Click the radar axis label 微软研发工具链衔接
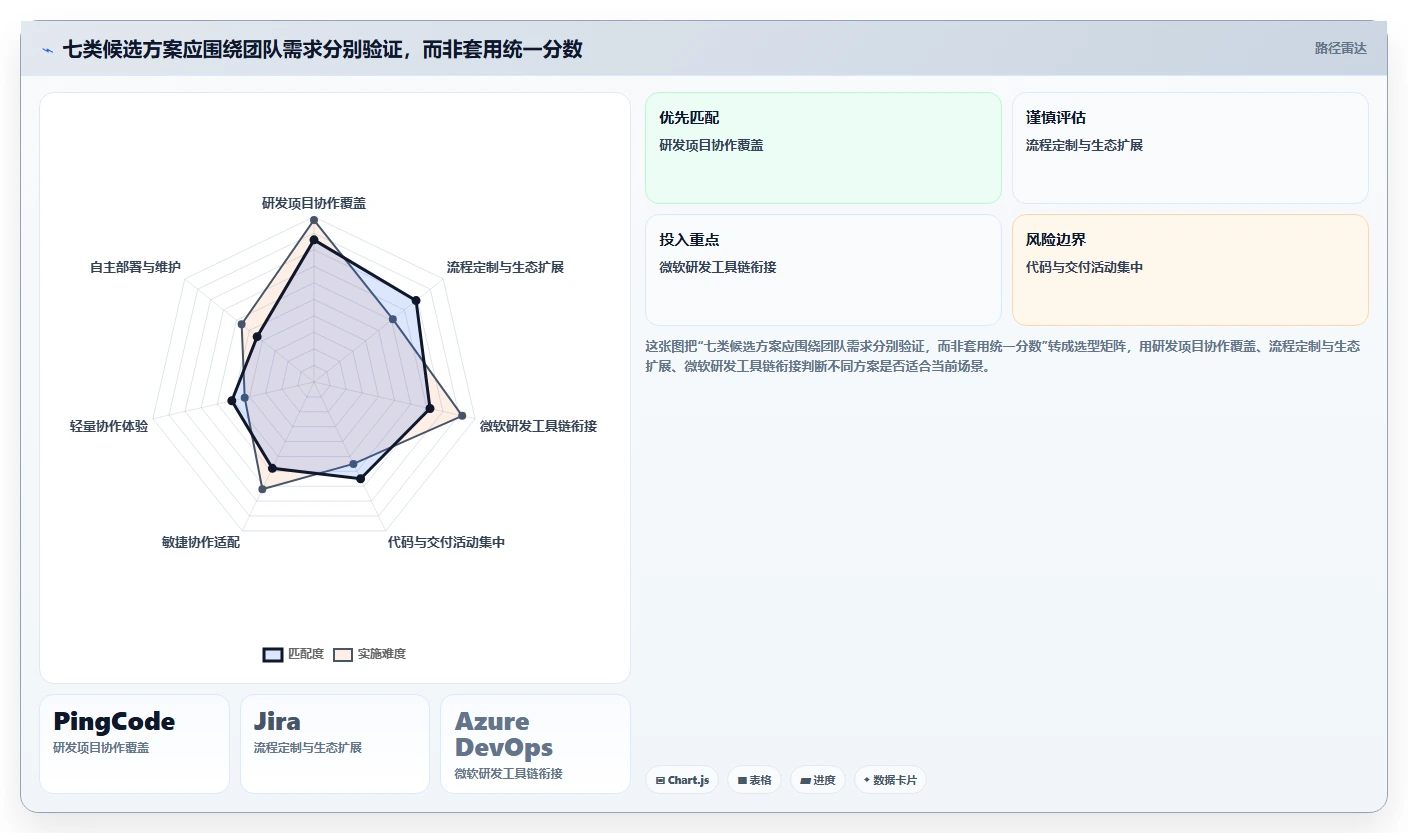 pos(538,426)
